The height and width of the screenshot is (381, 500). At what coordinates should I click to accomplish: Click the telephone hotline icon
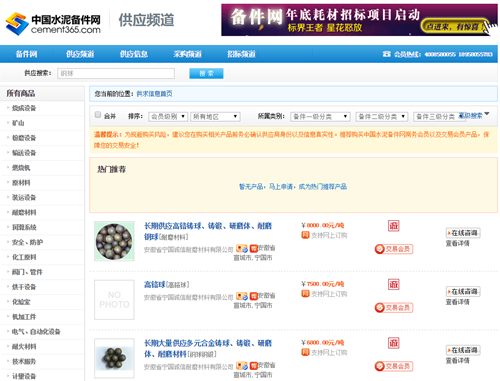387,54
